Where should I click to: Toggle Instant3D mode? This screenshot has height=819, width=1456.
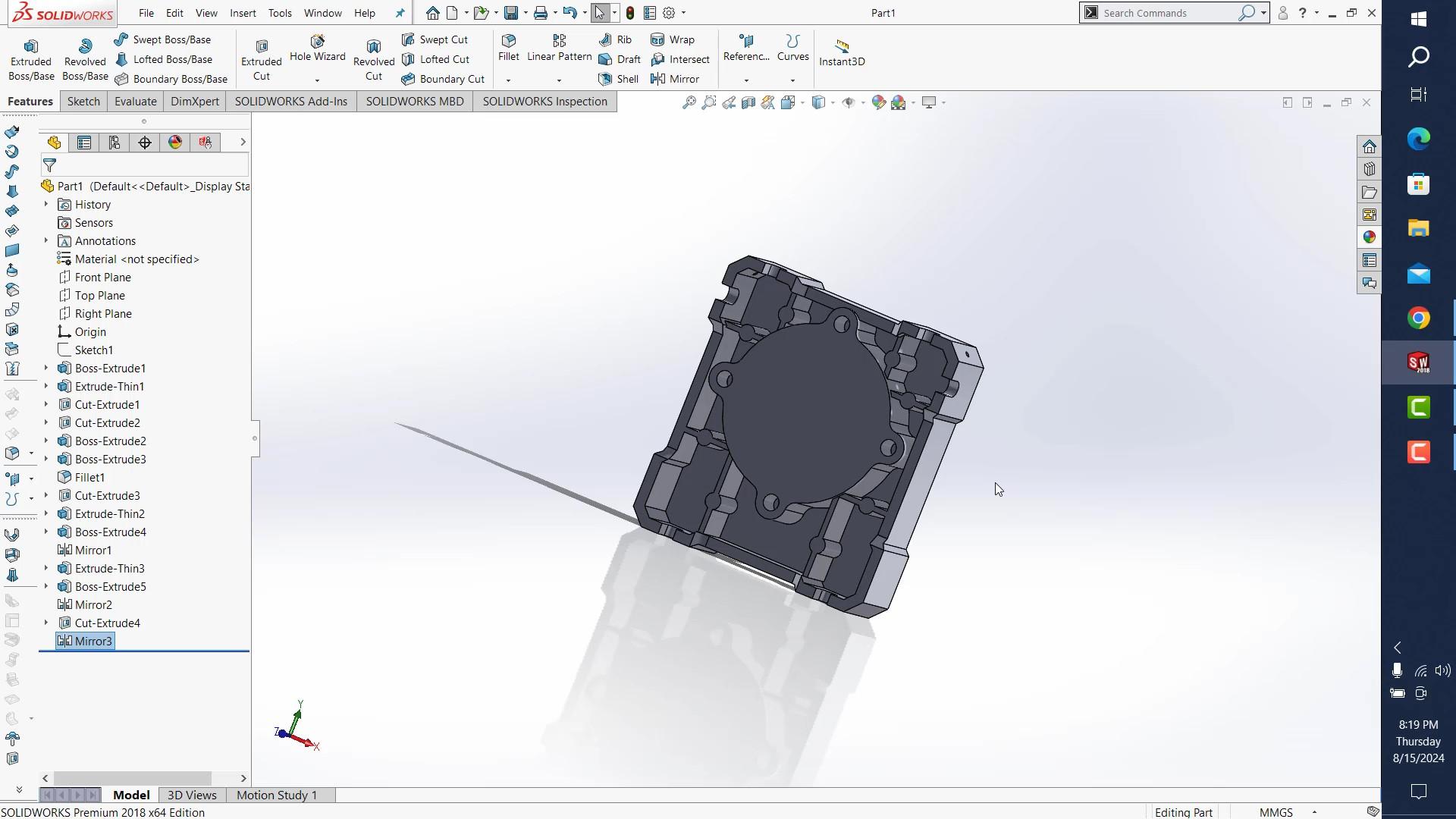[841, 52]
